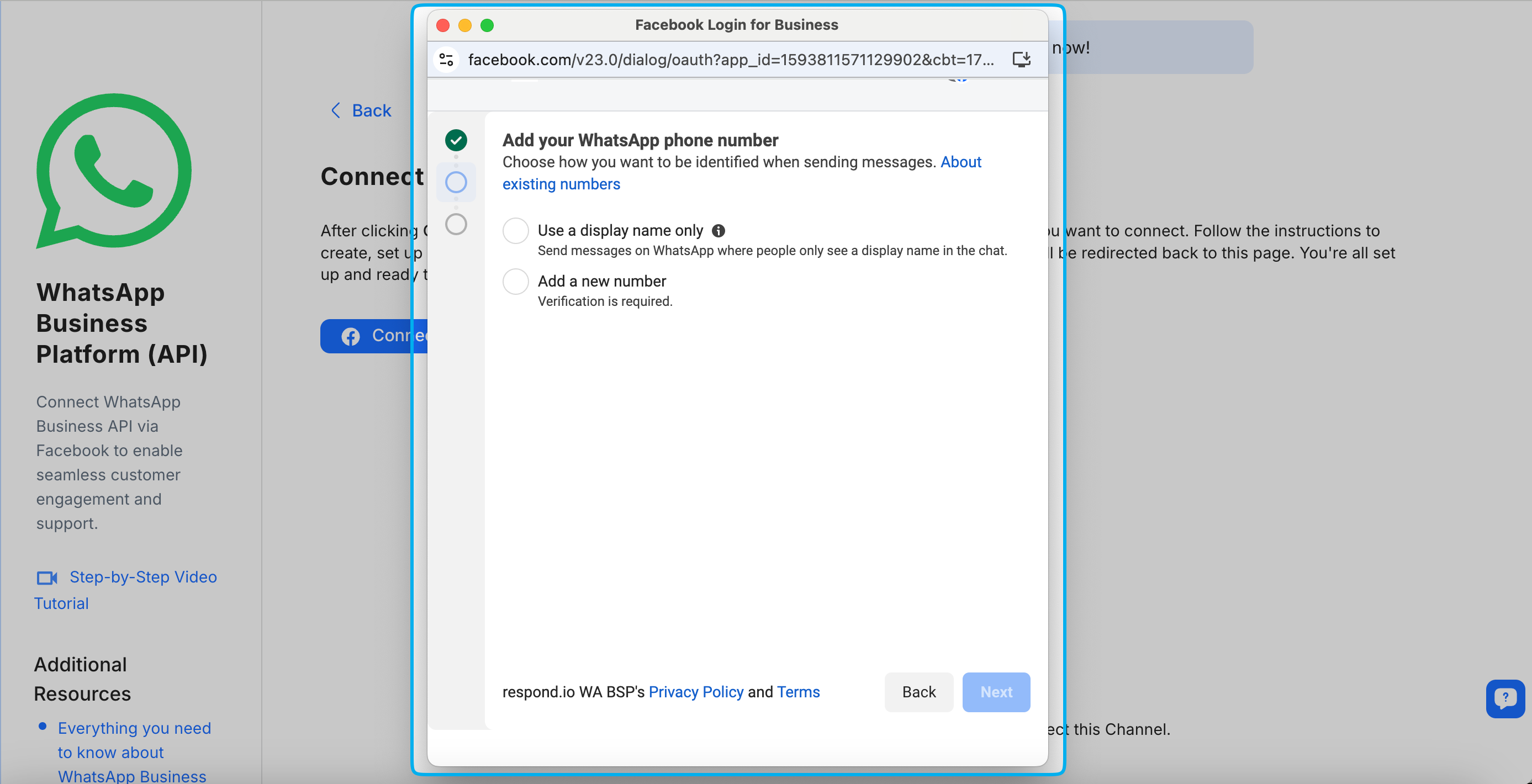The height and width of the screenshot is (784, 1532).
Task: Click the info icon beside display name option
Action: [719, 231]
